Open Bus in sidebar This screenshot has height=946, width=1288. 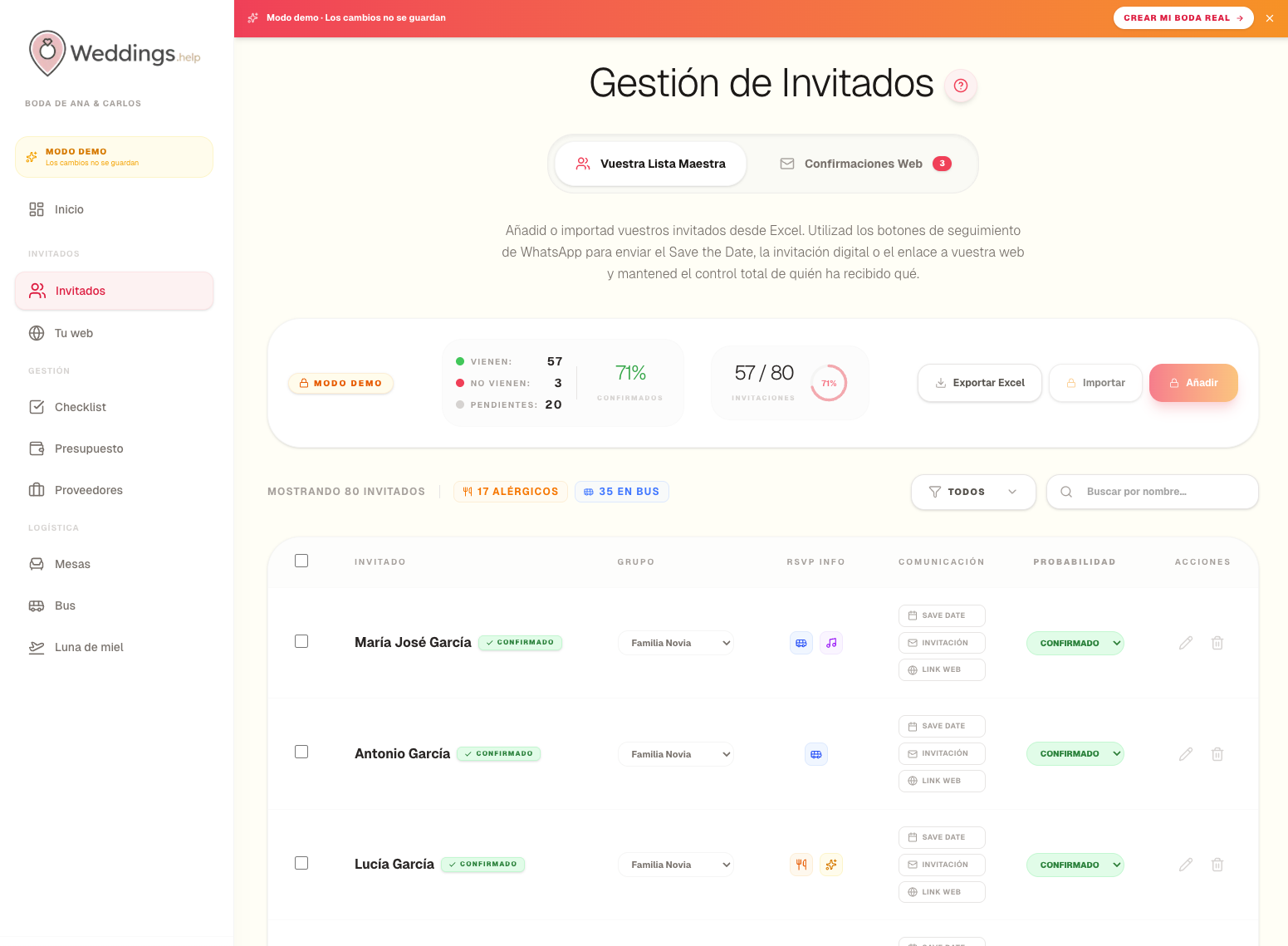click(114, 605)
